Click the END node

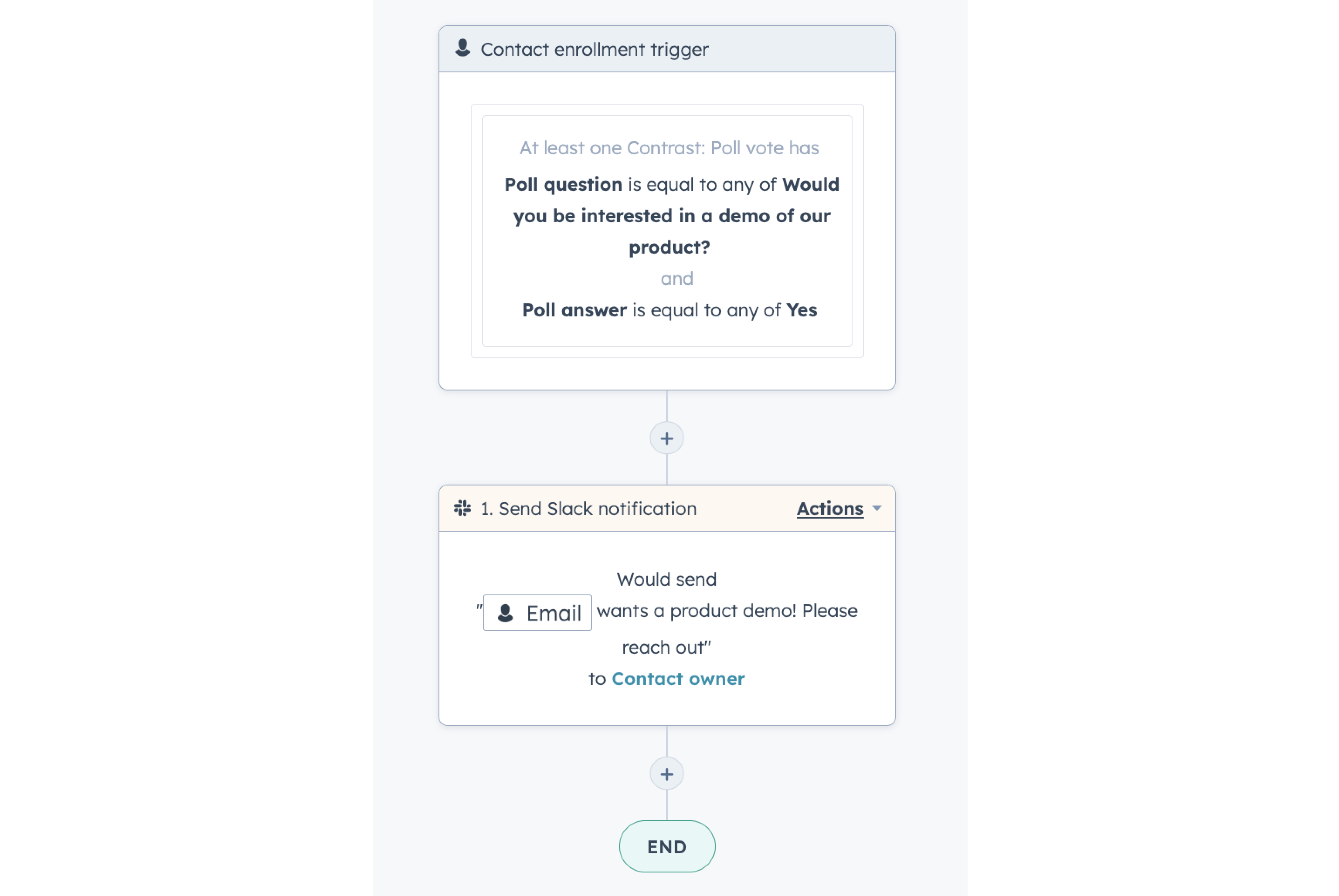point(666,847)
